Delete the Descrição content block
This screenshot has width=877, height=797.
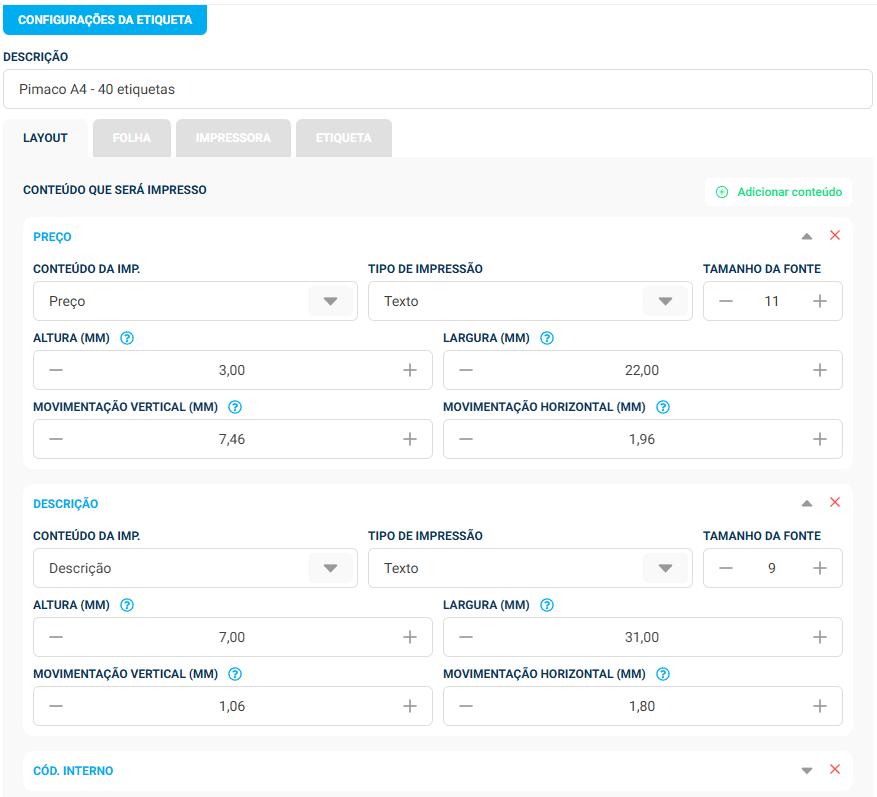click(x=835, y=502)
